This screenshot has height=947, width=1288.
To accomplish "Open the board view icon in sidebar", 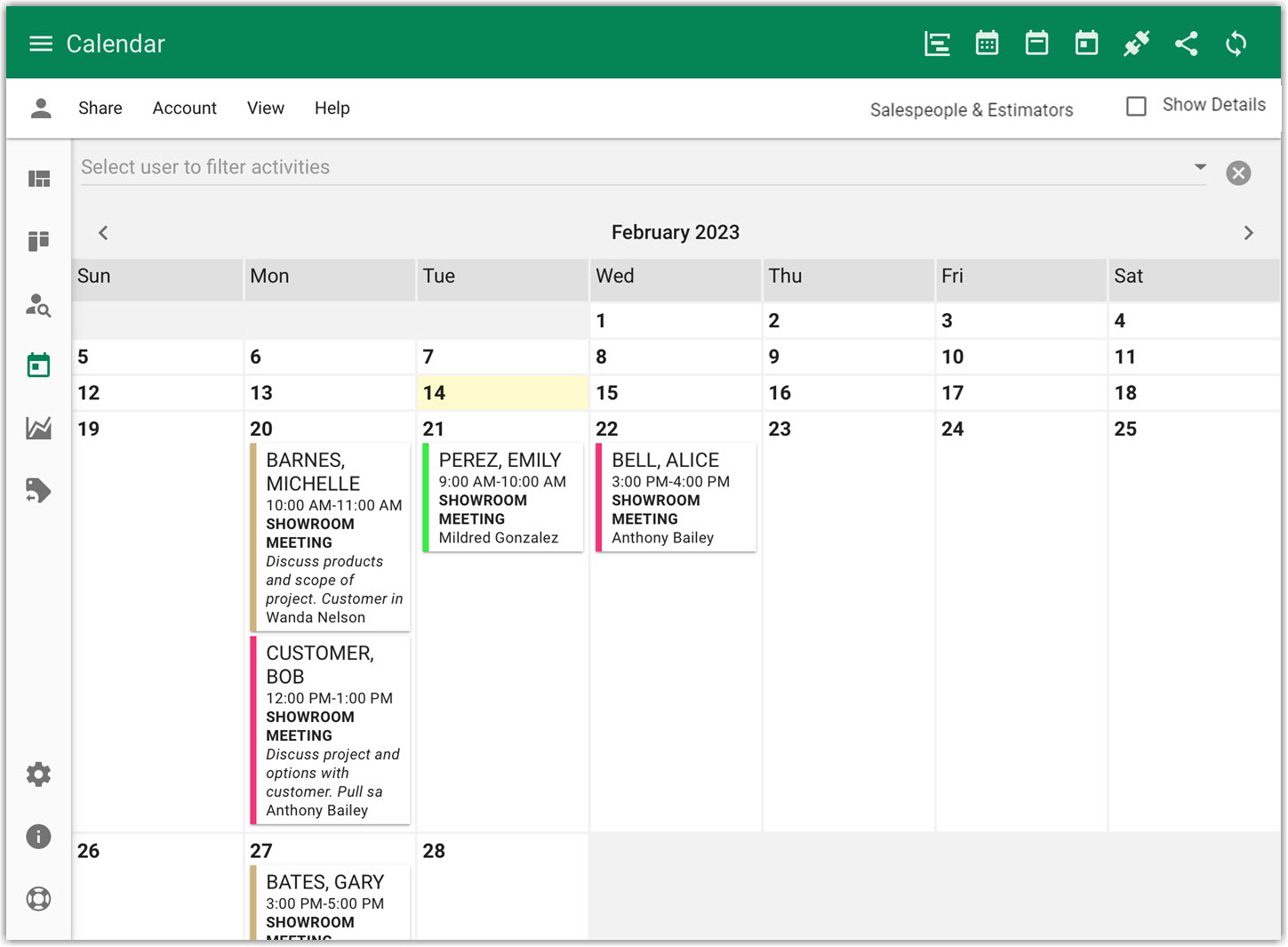I will coord(39,241).
